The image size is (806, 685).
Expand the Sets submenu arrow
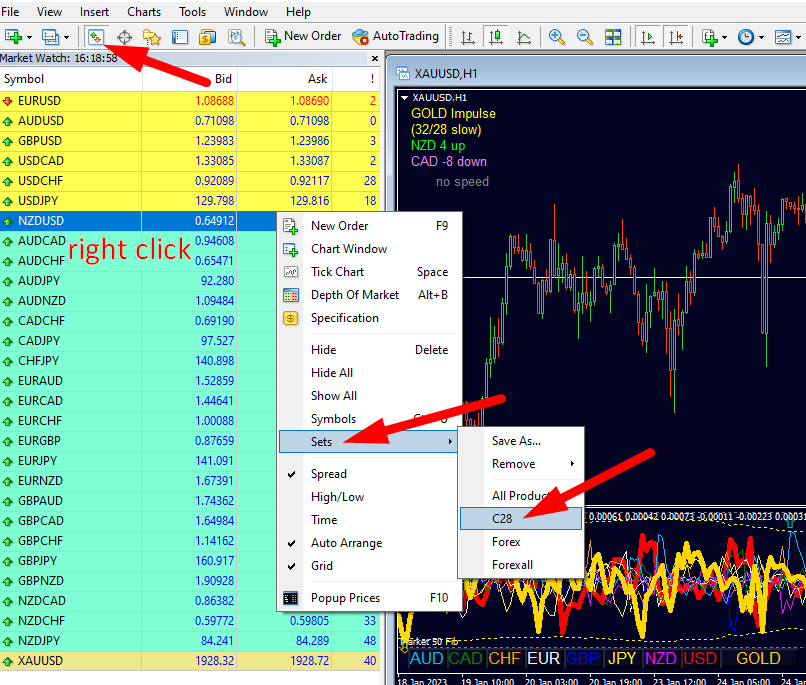click(450, 441)
